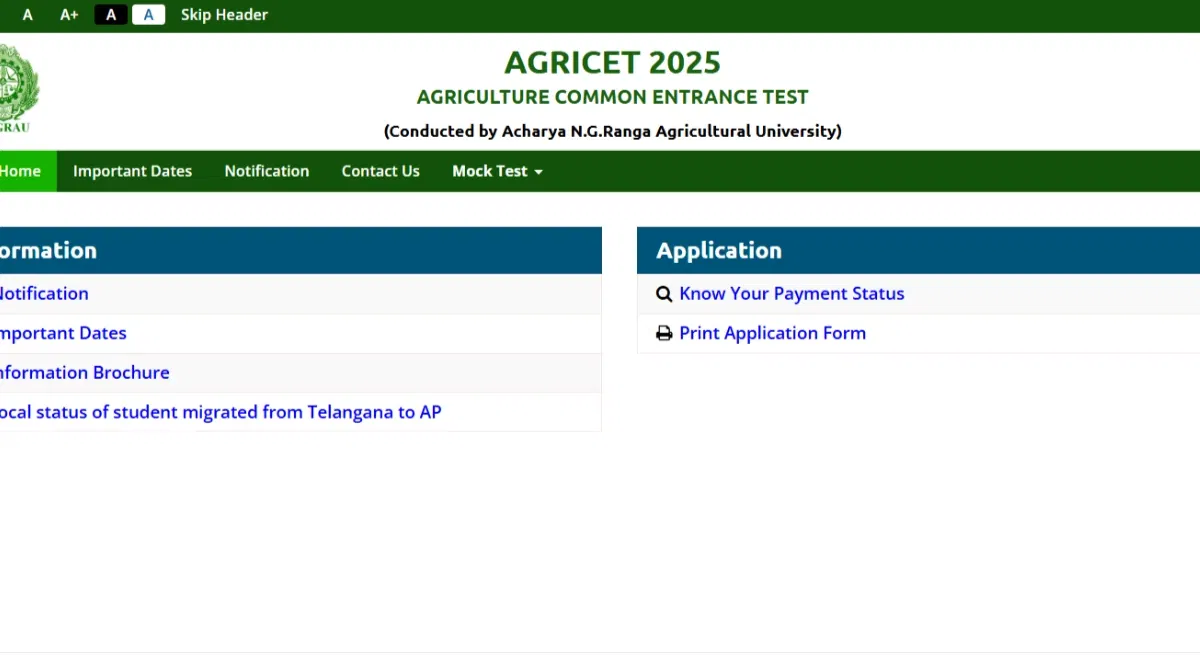Open the Information Brochure link
1200x667 pixels.
point(84,373)
